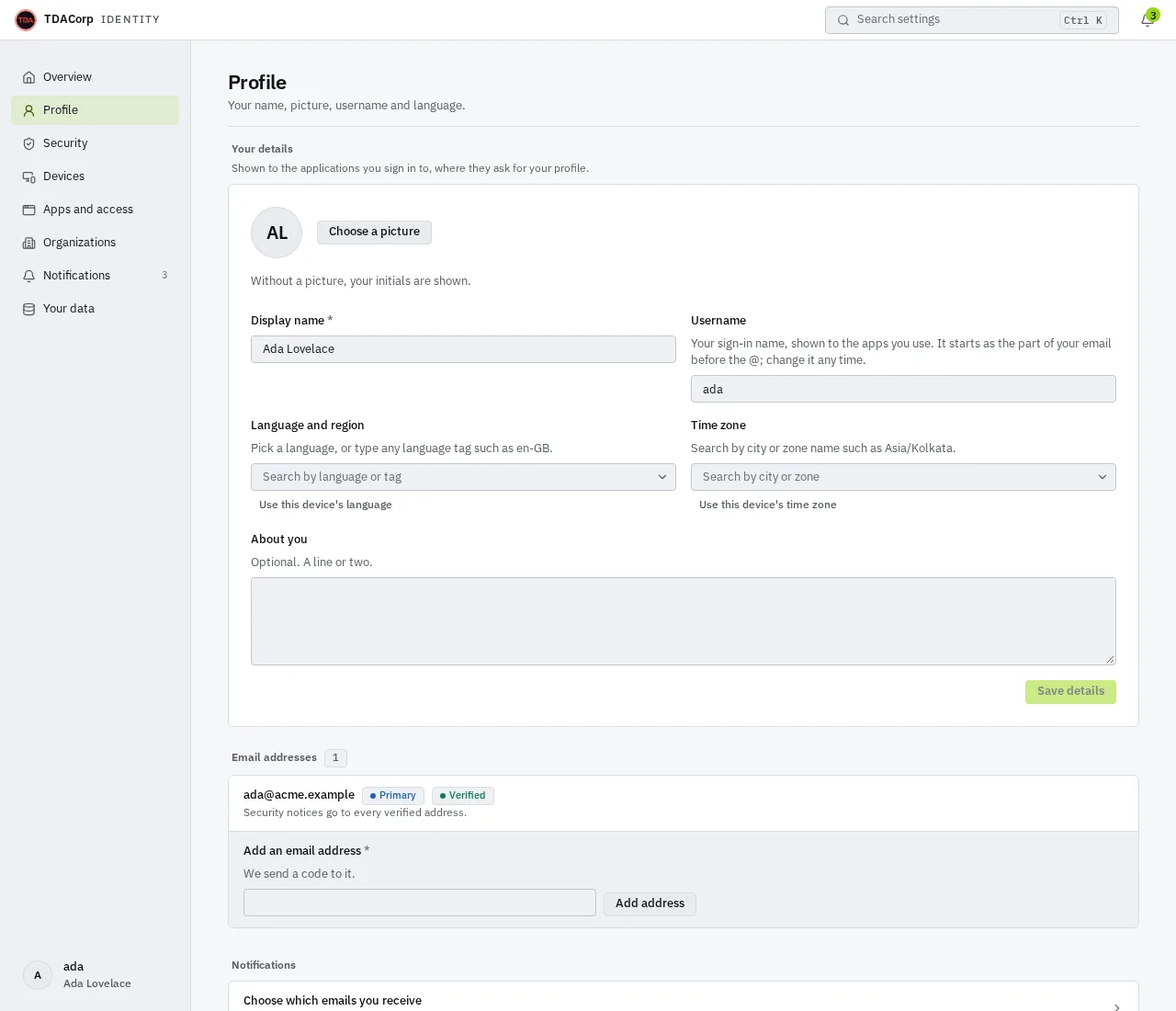
Task: Click the Security shield icon
Action: pos(28,143)
